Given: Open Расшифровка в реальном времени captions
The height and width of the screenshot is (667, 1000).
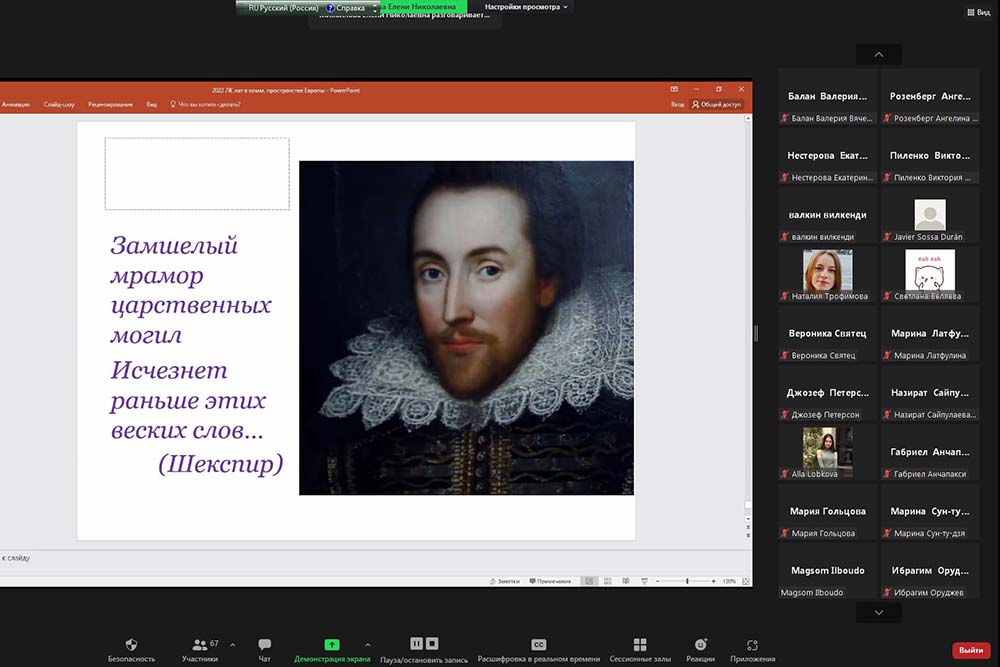Looking at the screenshot, I should coord(538,645).
